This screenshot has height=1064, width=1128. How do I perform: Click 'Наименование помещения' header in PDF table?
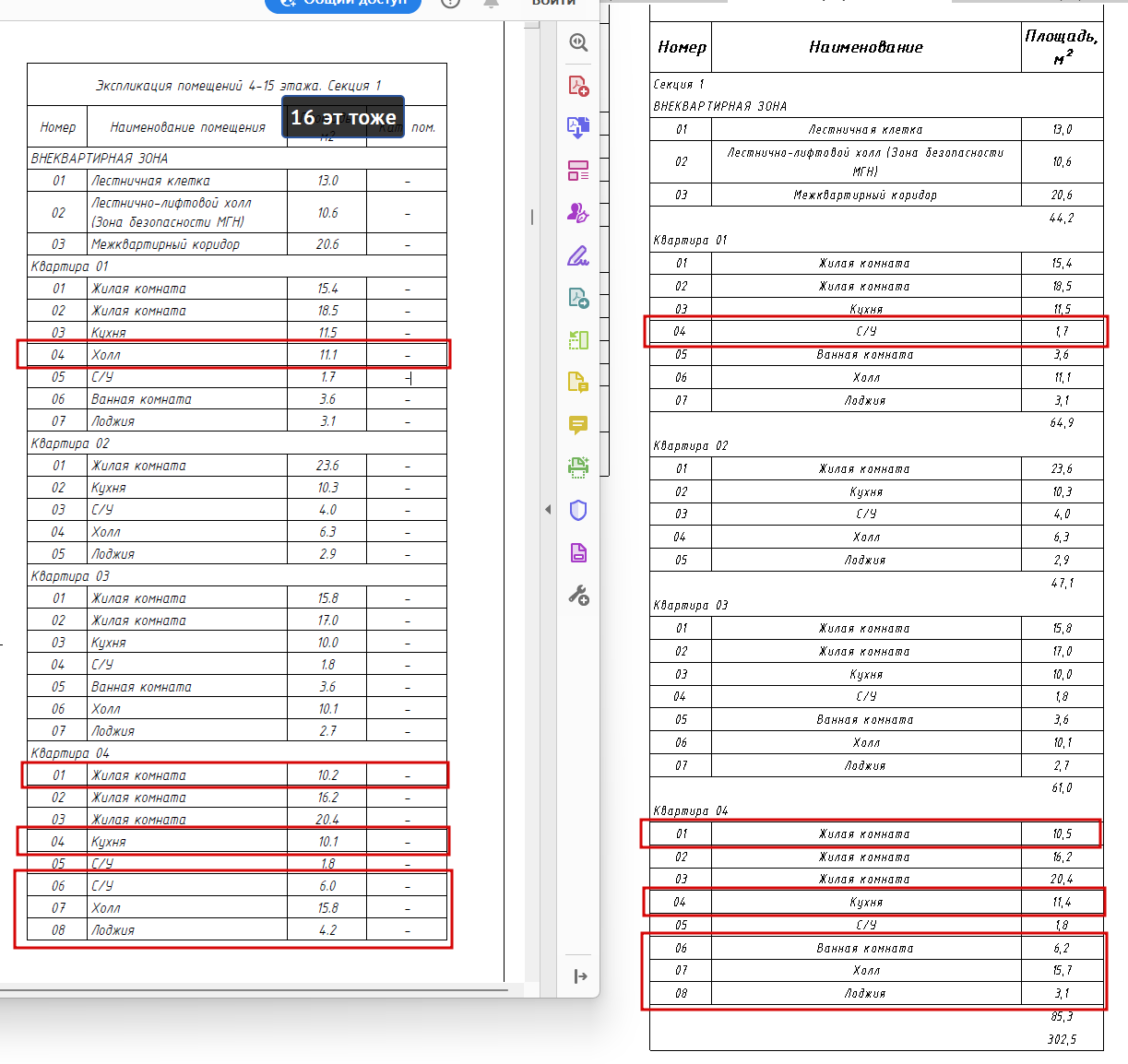pos(187,127)
